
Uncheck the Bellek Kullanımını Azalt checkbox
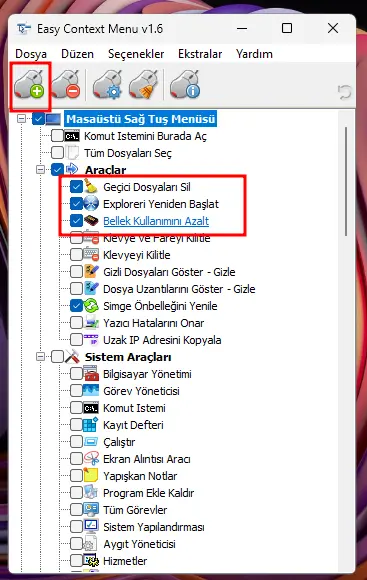click(x=76, y=221)
